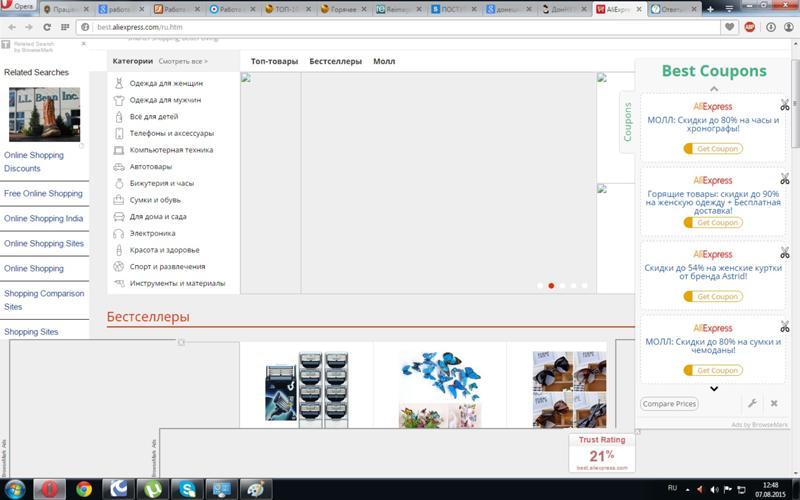Open Shopping Comparison Sites related search
Image resolution: width=800 pixels, height=500 pixels.
click(44, 300)
